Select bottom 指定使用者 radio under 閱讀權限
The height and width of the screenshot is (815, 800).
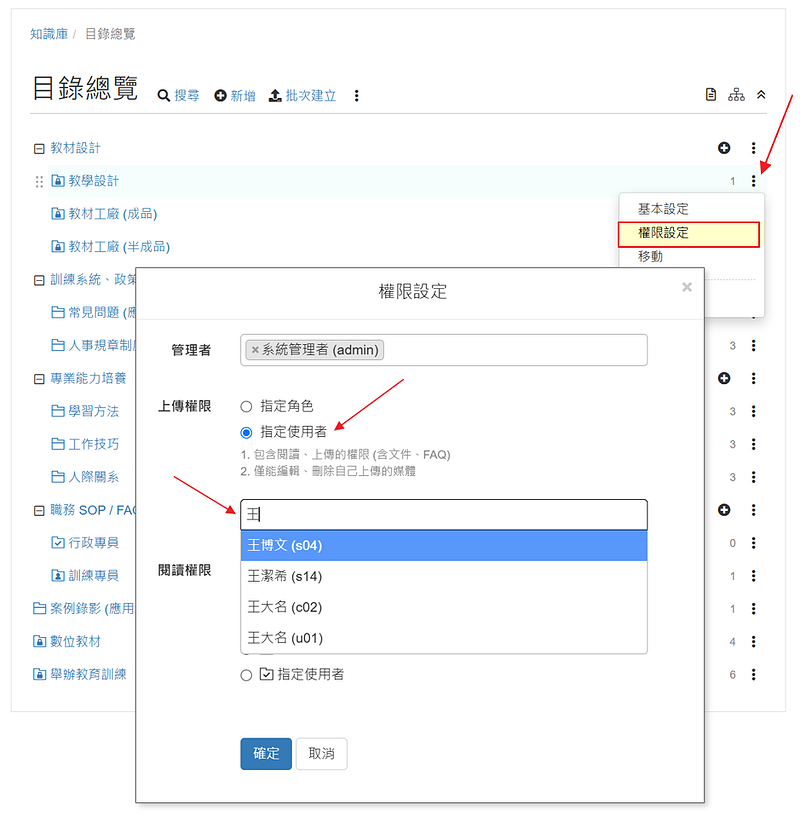coord(246,675)
